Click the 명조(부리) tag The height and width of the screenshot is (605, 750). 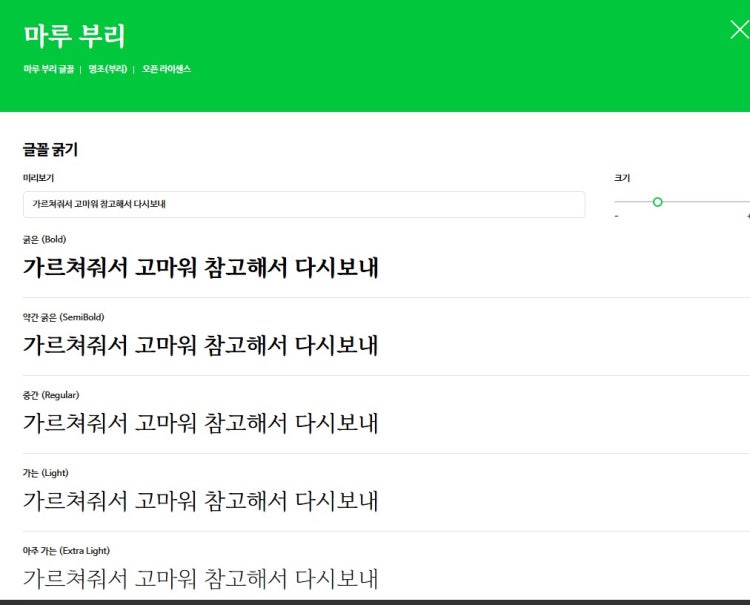(x=108, y=69)
